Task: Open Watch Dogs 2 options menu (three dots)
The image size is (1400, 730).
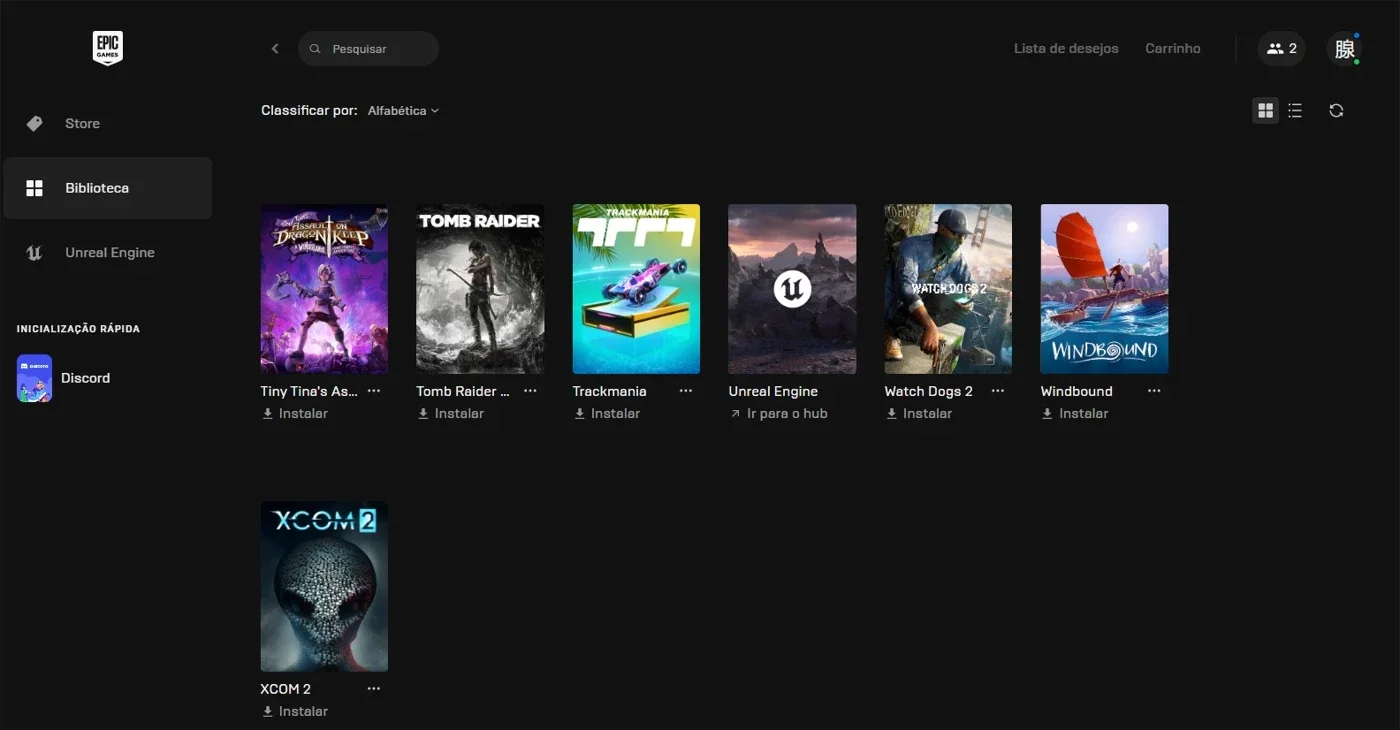Action: click(x=998, y=391)
